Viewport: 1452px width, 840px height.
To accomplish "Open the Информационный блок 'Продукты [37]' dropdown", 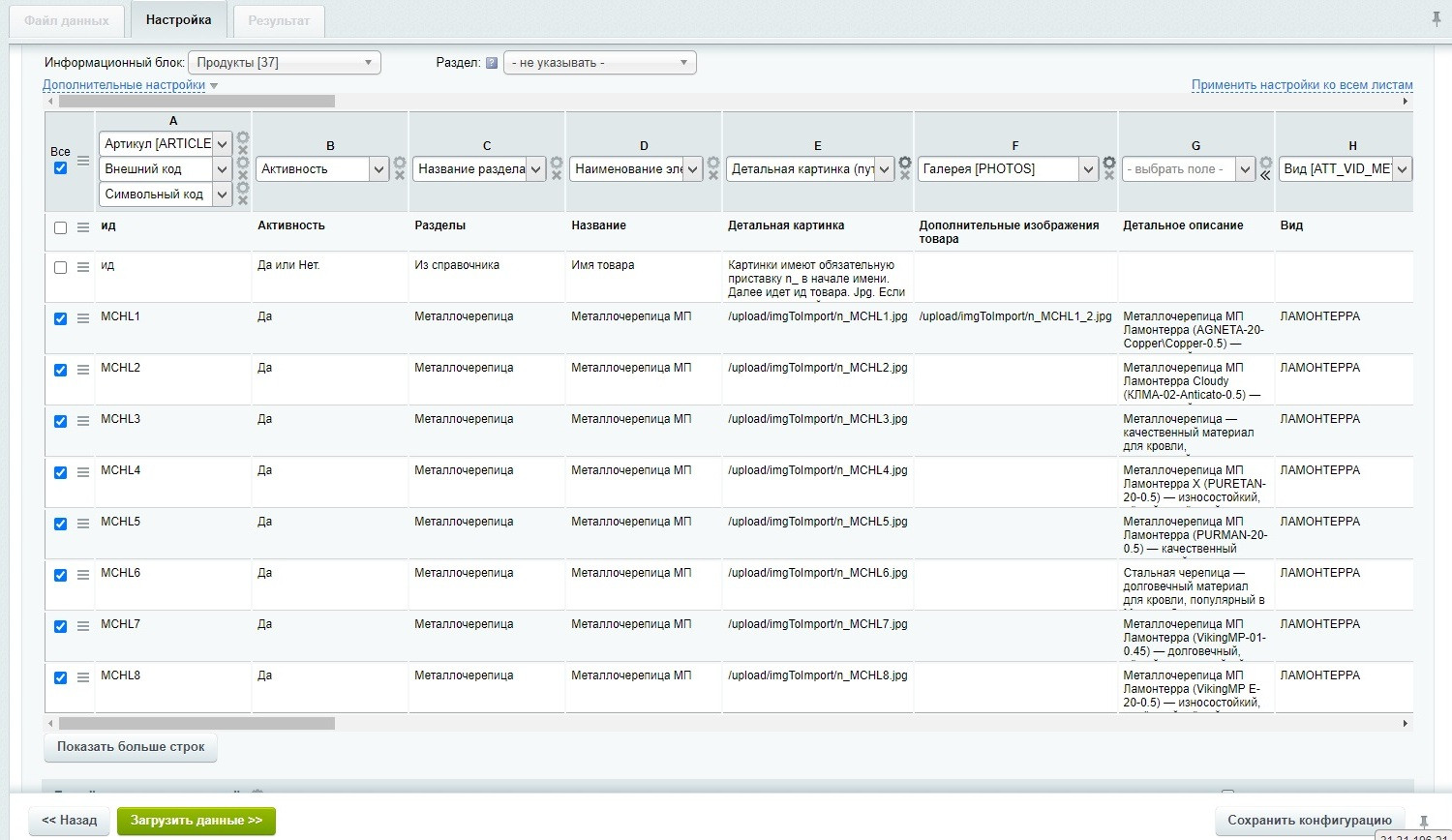I will pos(284,63).
